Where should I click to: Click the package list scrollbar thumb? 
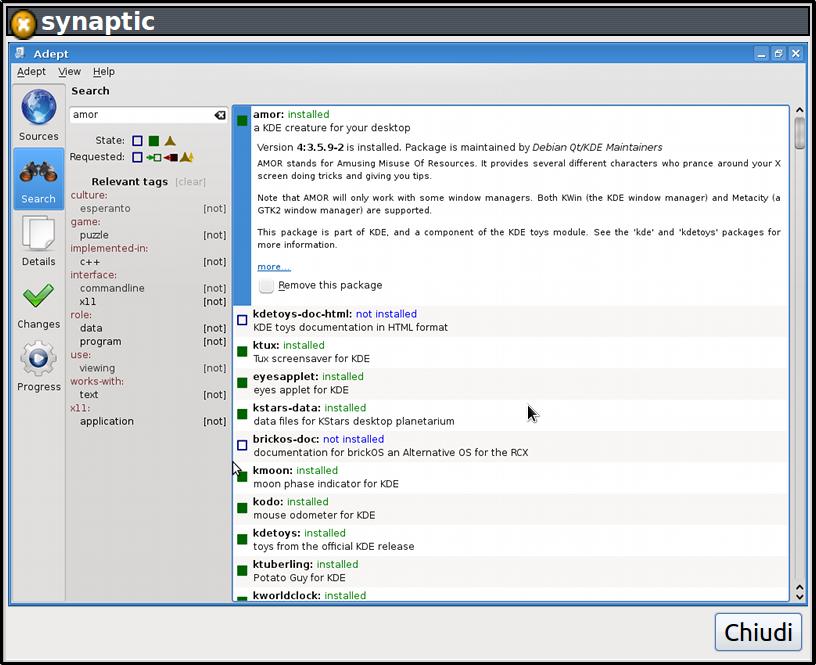pyautogui.click(x=799, y=133)
